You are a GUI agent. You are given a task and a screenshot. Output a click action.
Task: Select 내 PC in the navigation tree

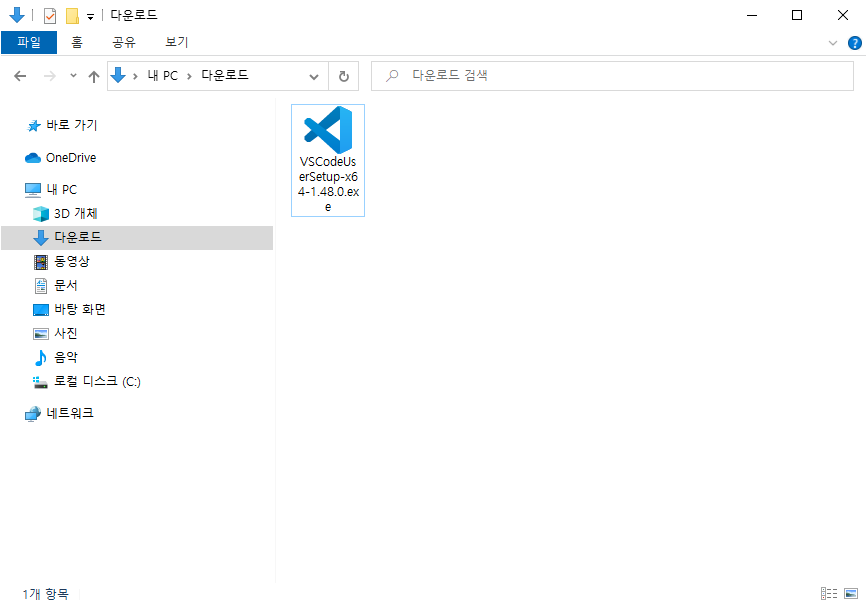[61, 190]
